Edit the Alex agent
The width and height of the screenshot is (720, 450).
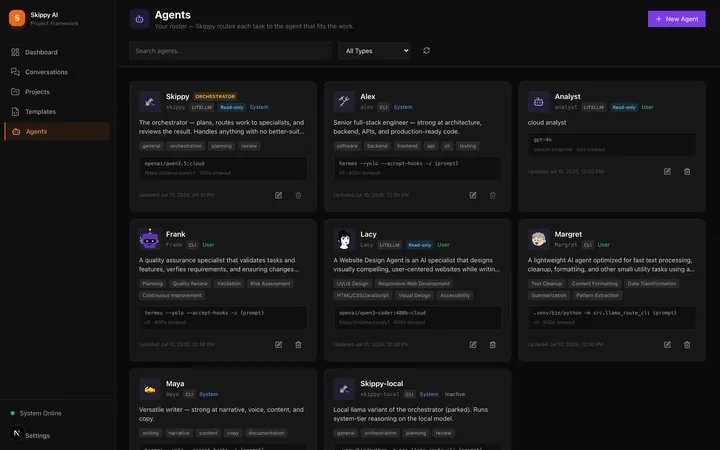[473, 195]
